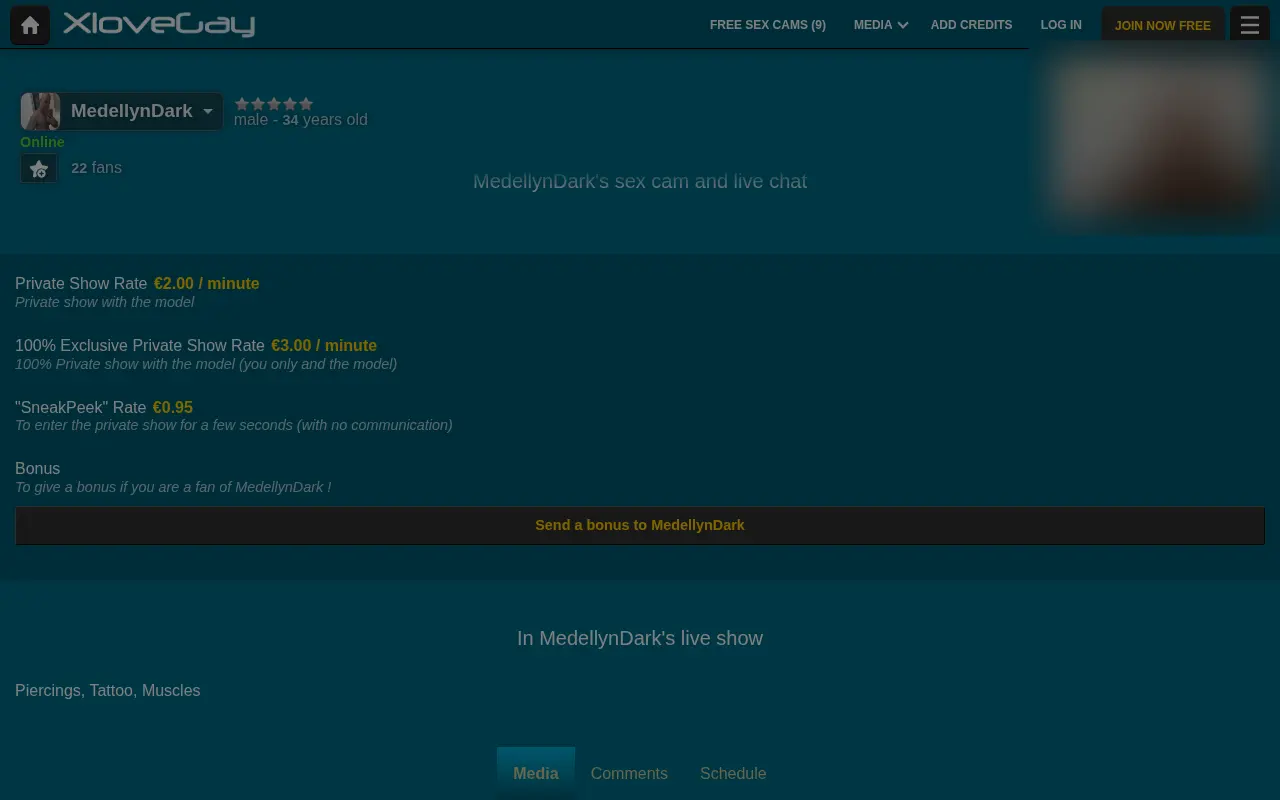Screen dimensions: 1280x800
Task: Open Free Sex Cams (9) link
Action: [x=768, y=25]
